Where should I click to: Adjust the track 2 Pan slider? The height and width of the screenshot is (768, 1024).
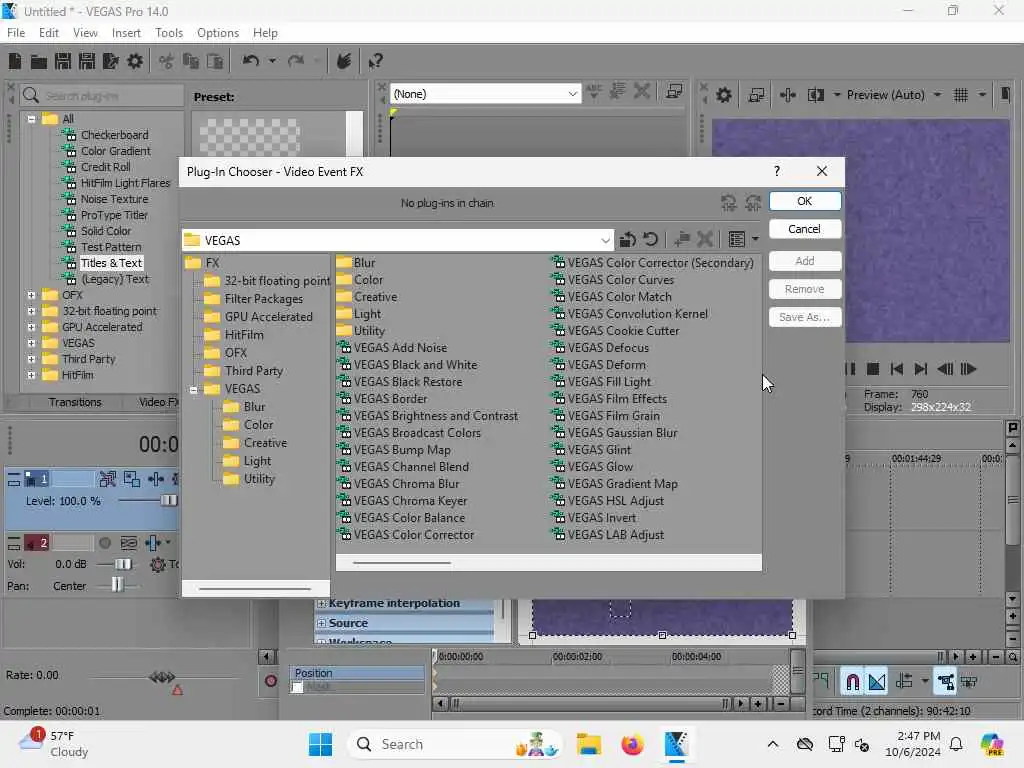click(116, 585)
